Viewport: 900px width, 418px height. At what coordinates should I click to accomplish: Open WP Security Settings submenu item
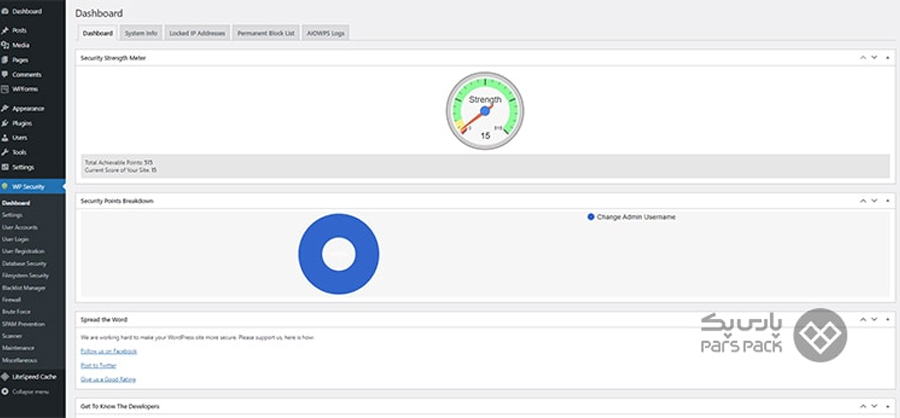(12, 215)
